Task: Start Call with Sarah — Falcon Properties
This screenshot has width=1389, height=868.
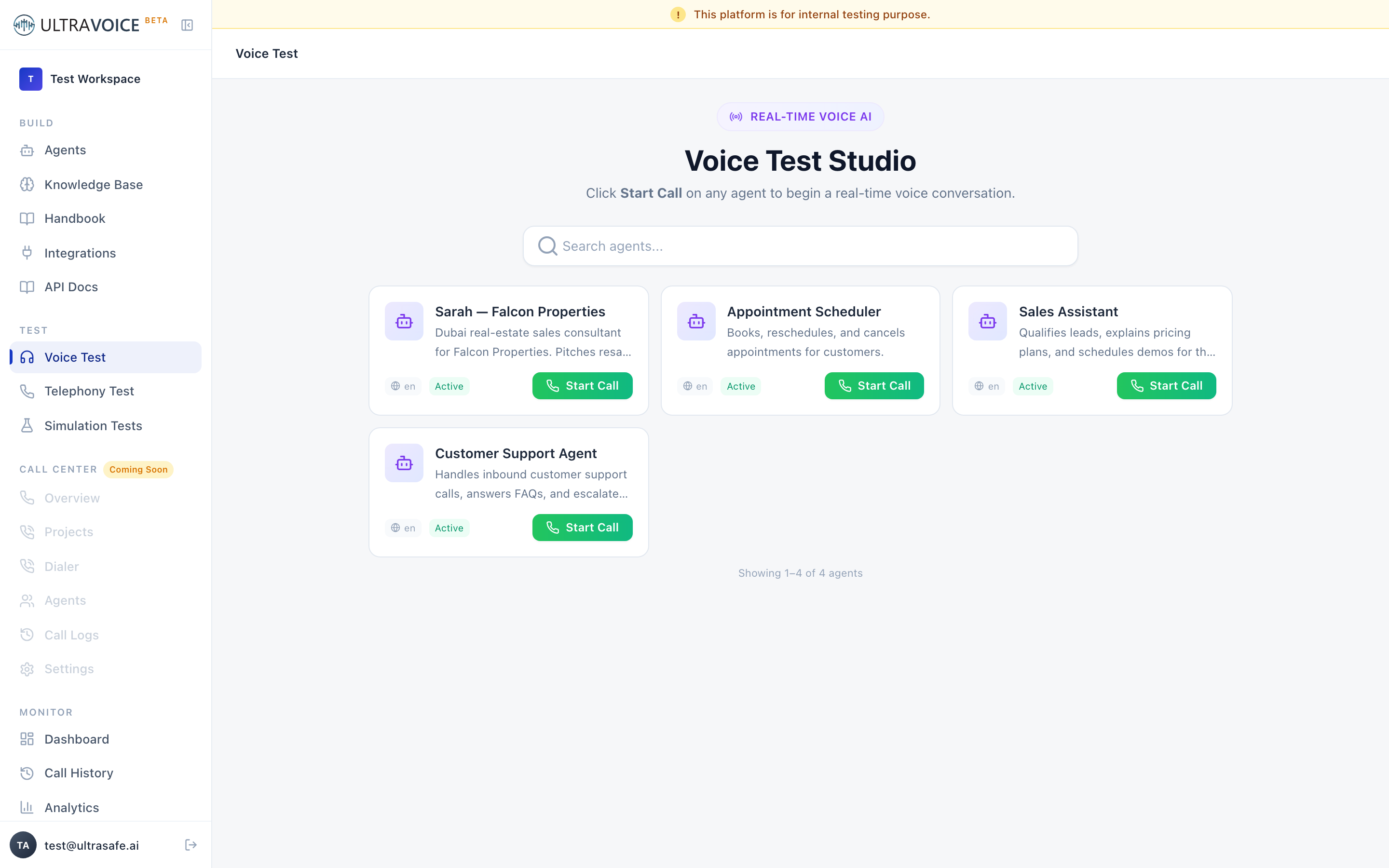Action: 582,386
